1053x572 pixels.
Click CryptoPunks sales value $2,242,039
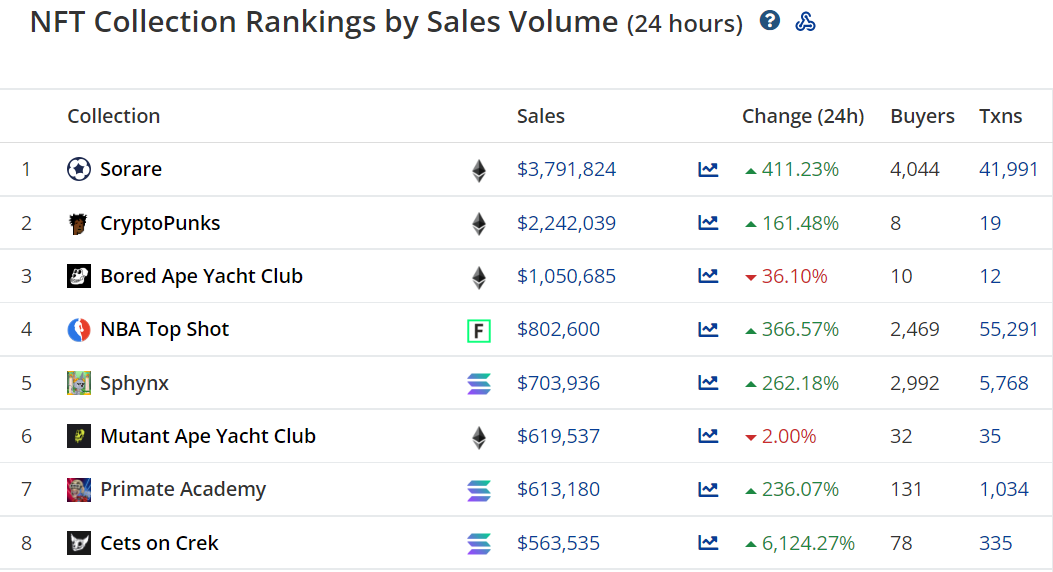point(566,223)
